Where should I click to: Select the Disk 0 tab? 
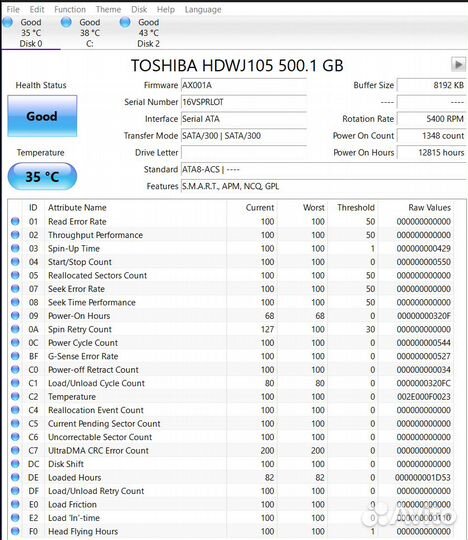tap(31, 33)
